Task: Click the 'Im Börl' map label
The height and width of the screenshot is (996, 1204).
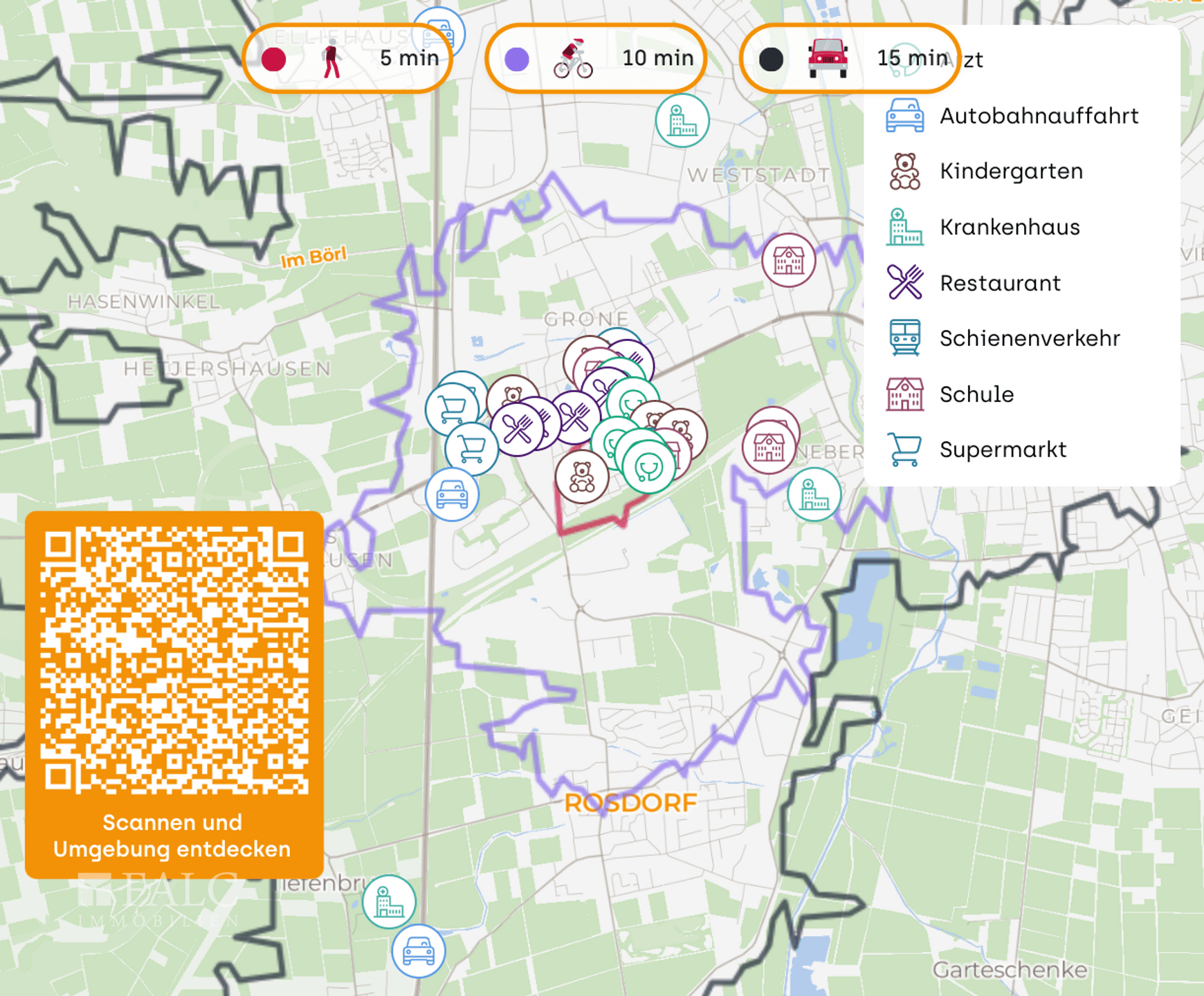Action: click(x=313, y=257)
